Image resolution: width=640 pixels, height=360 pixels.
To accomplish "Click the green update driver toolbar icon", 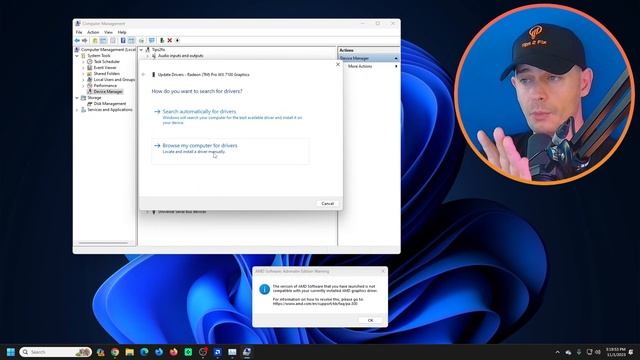I will click(x=162, y=40).
